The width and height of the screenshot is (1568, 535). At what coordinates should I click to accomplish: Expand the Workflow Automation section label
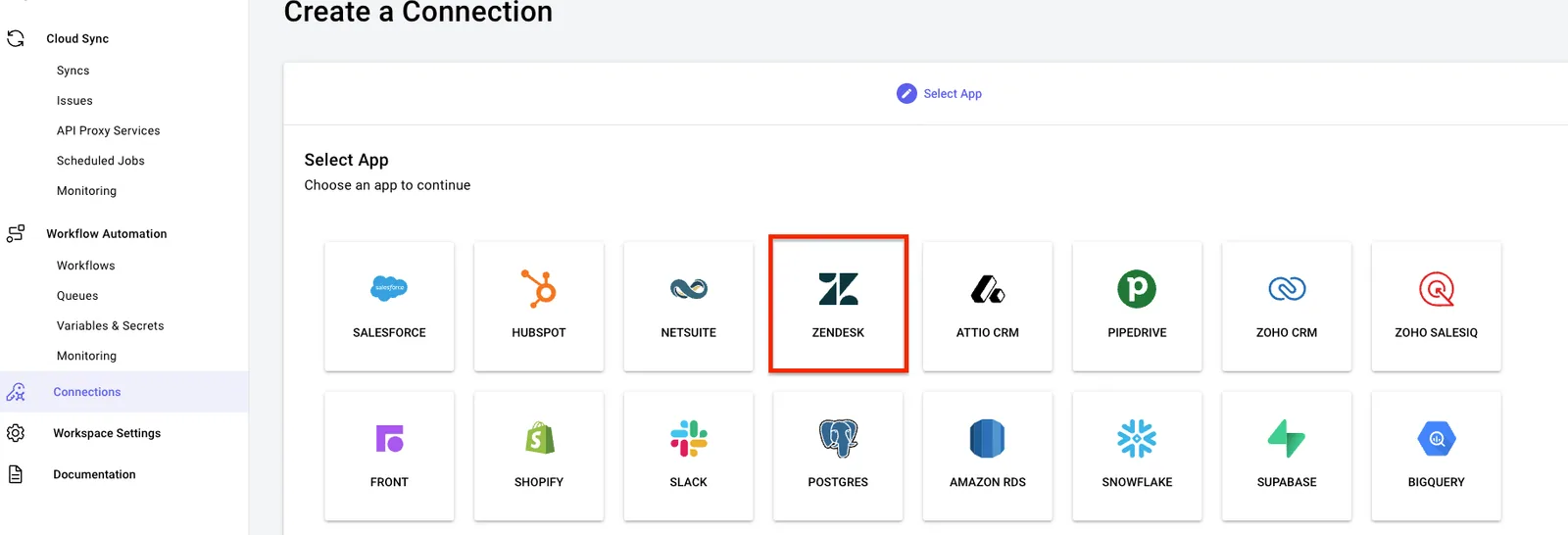click(107, 233)
